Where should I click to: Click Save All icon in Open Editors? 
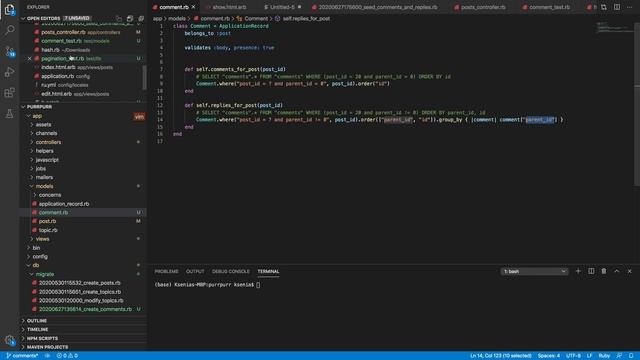tap(130, 18)
